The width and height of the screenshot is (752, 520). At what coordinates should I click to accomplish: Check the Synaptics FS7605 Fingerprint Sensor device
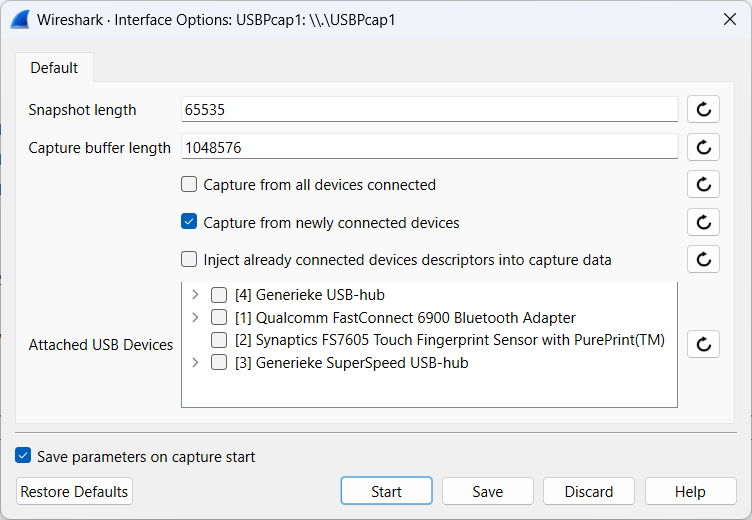point(219,340)
